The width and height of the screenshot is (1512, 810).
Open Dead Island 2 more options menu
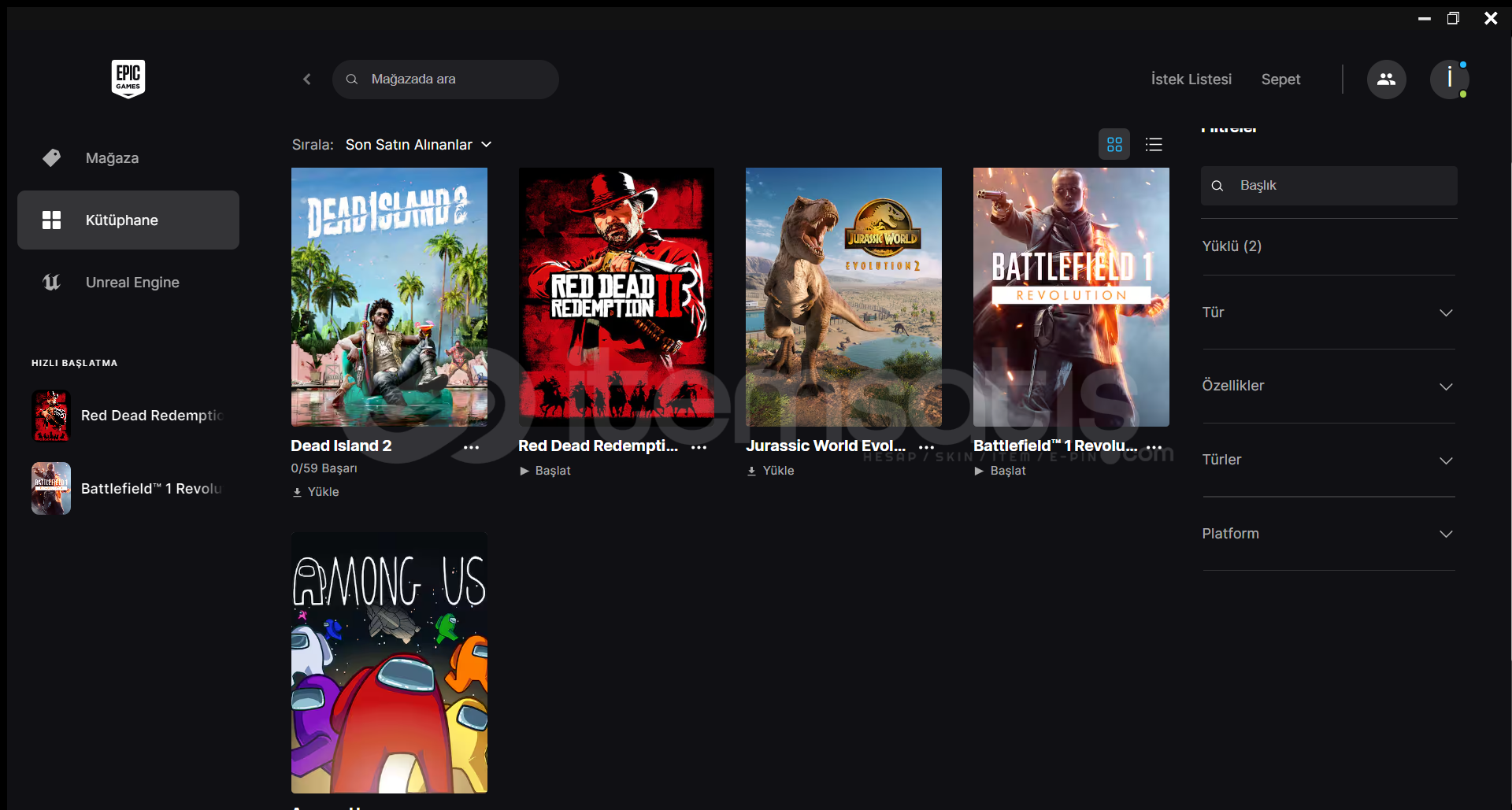coord(472,447)
